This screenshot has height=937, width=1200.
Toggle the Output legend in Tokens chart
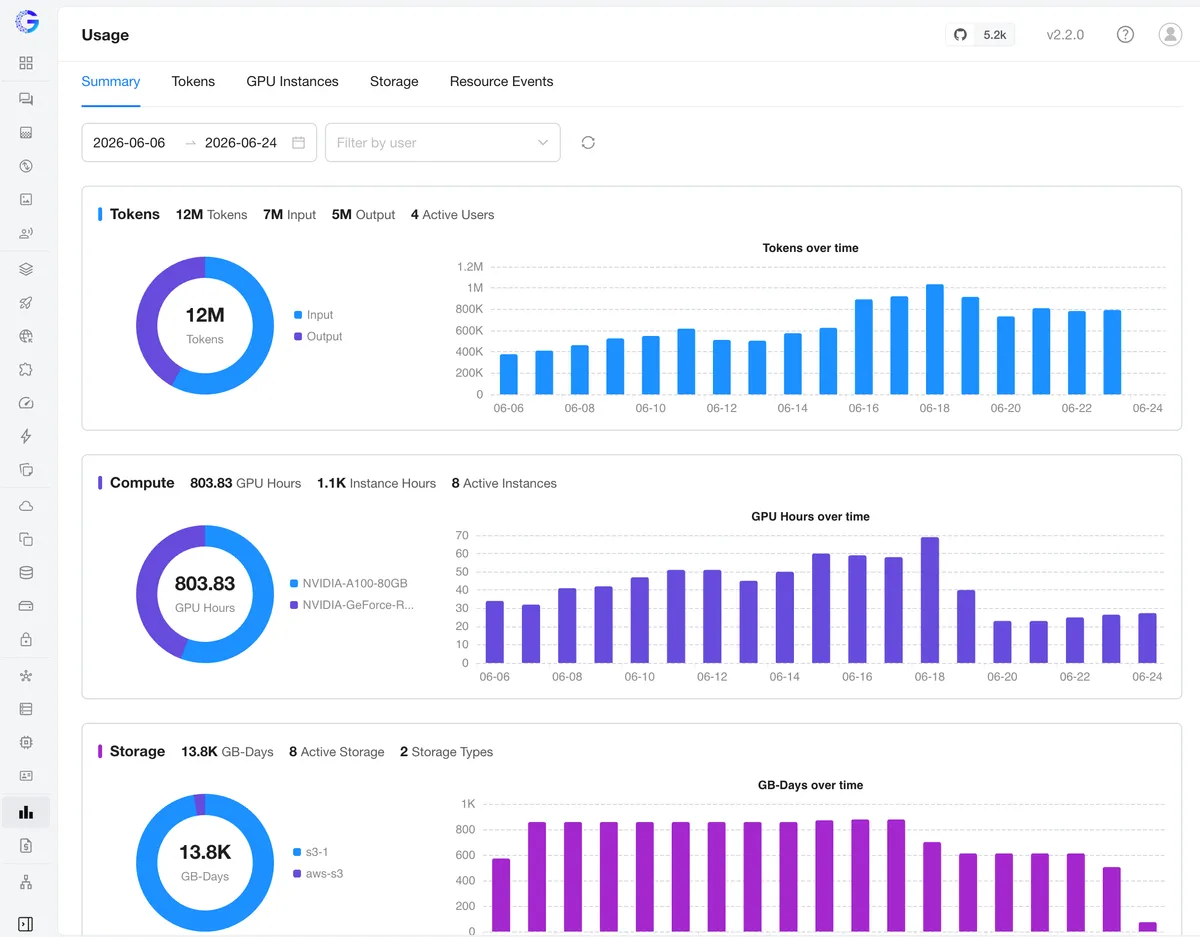[x=318, y=337]
